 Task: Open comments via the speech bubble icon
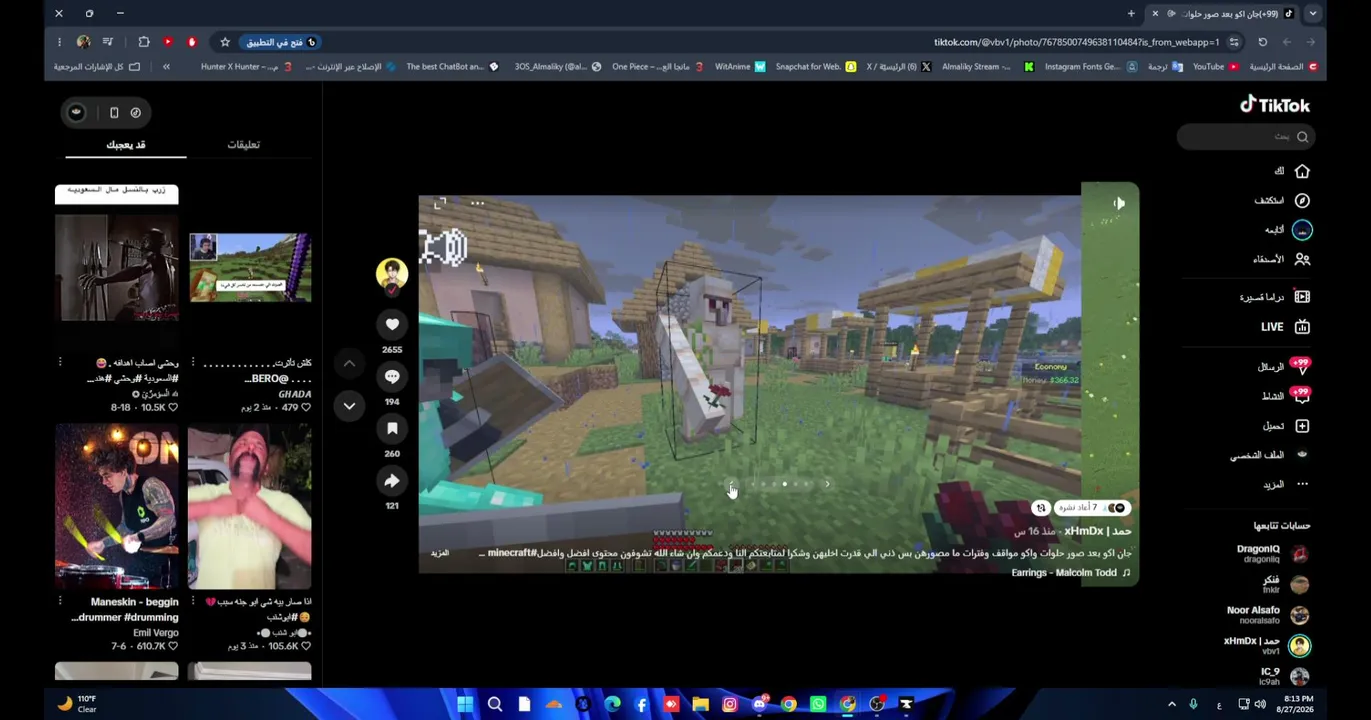pos(392,376)
